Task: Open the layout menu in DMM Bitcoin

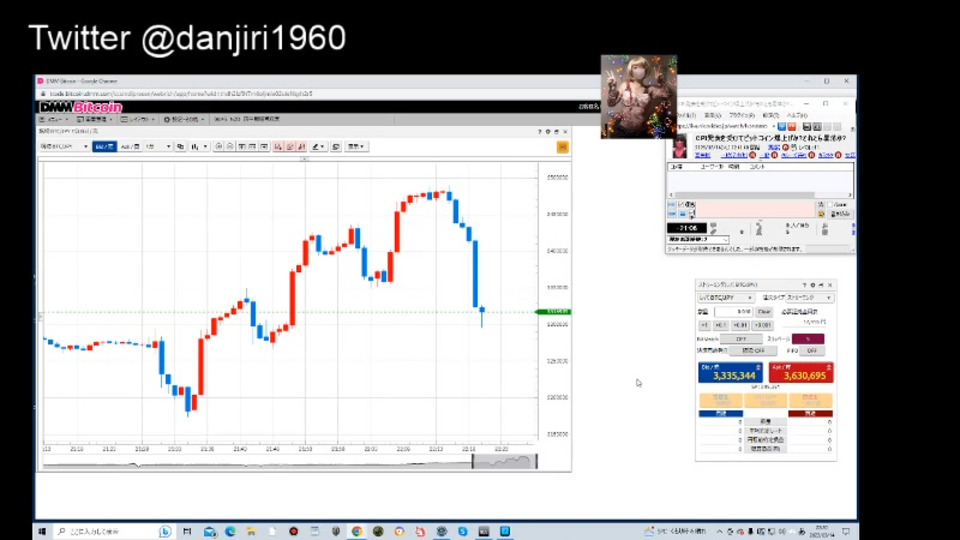Action: (138, 119)
